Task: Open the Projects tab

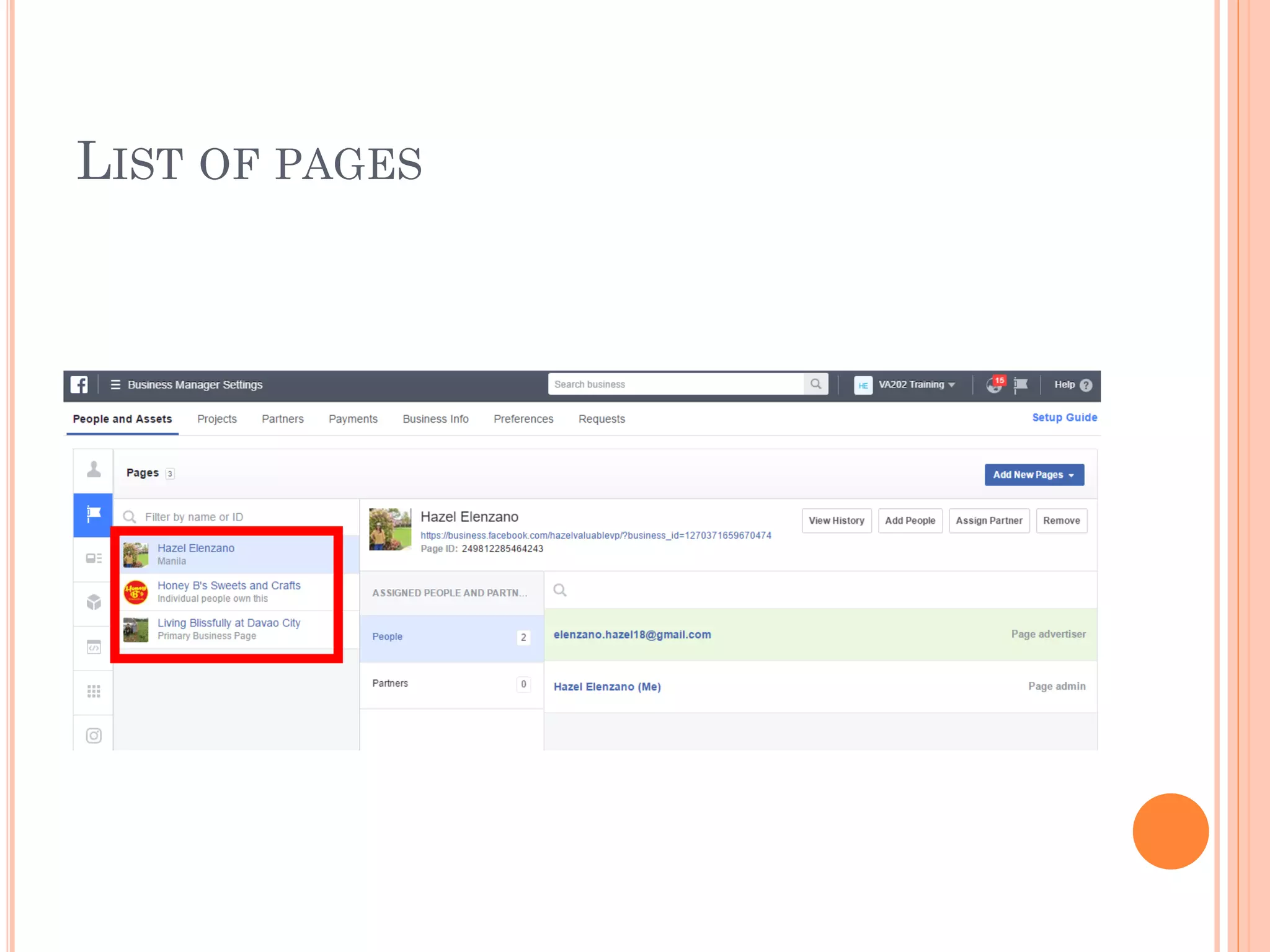Action: (217, 419)
